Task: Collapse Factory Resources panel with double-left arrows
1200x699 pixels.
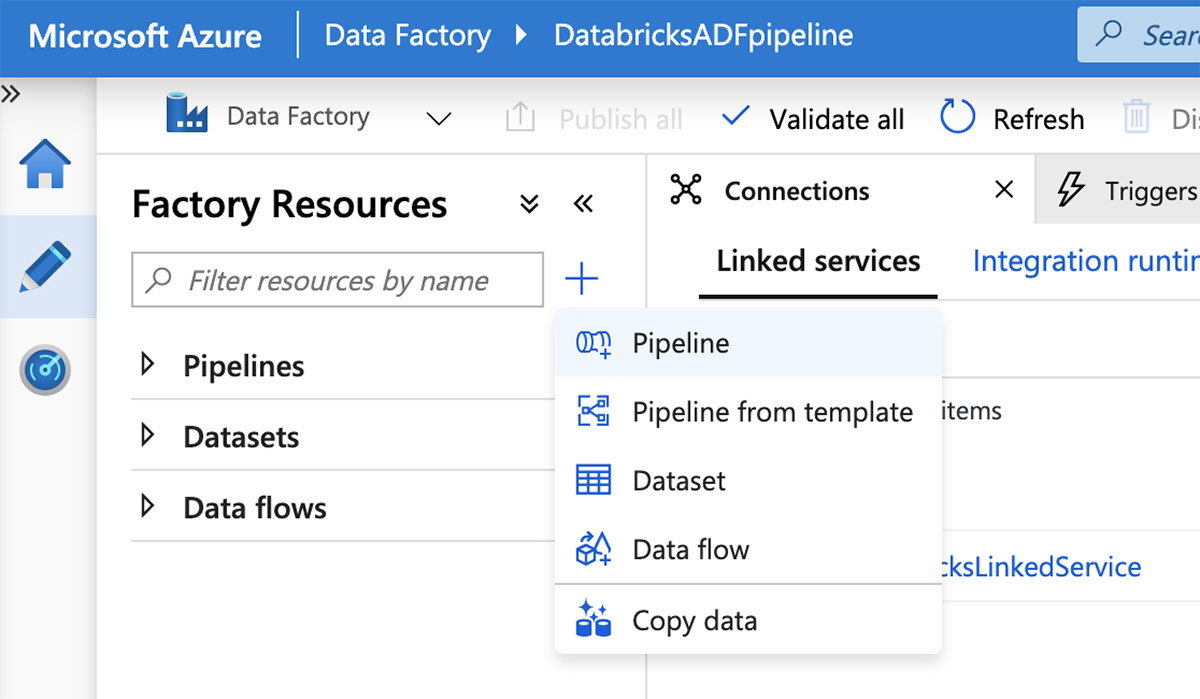Action: click(x=583, y=205)
